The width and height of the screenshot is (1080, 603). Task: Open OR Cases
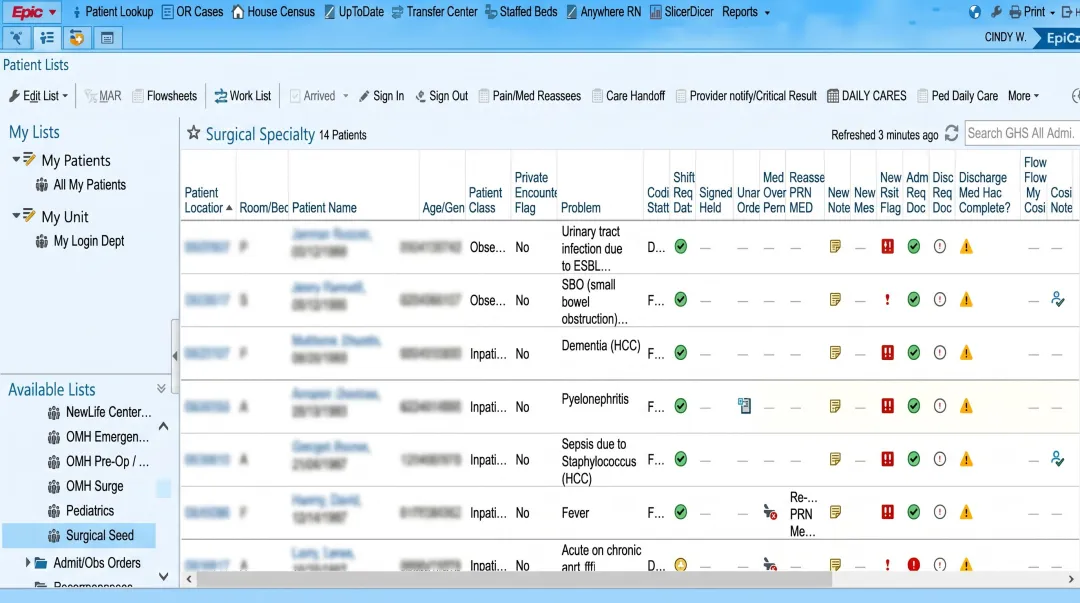click(192, 12)
